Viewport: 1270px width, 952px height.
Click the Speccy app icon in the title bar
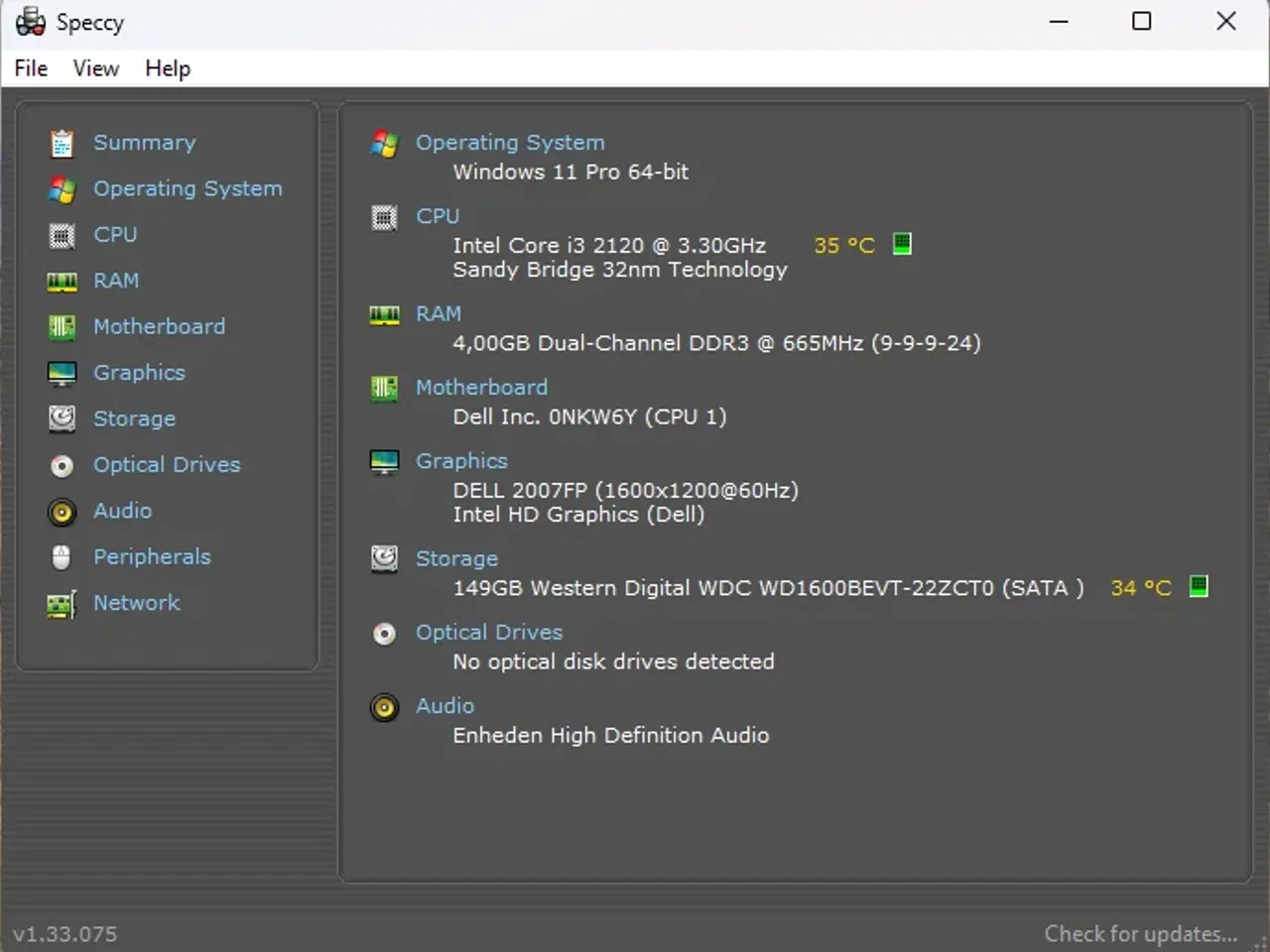point(29,21)
